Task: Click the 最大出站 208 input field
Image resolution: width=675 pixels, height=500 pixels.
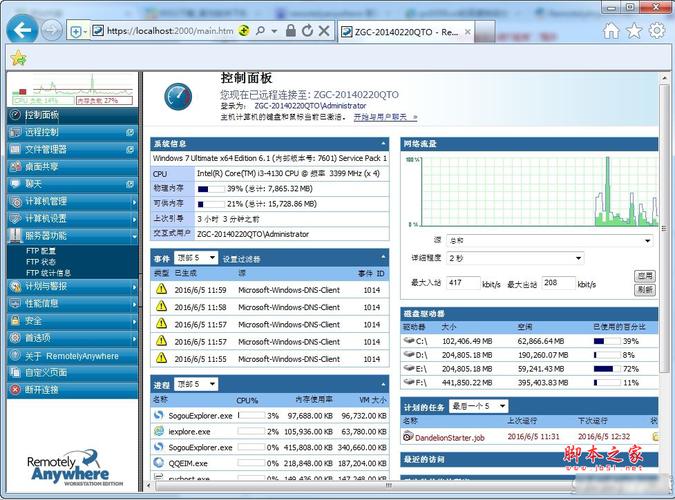Action: click(x=558, y=283)
